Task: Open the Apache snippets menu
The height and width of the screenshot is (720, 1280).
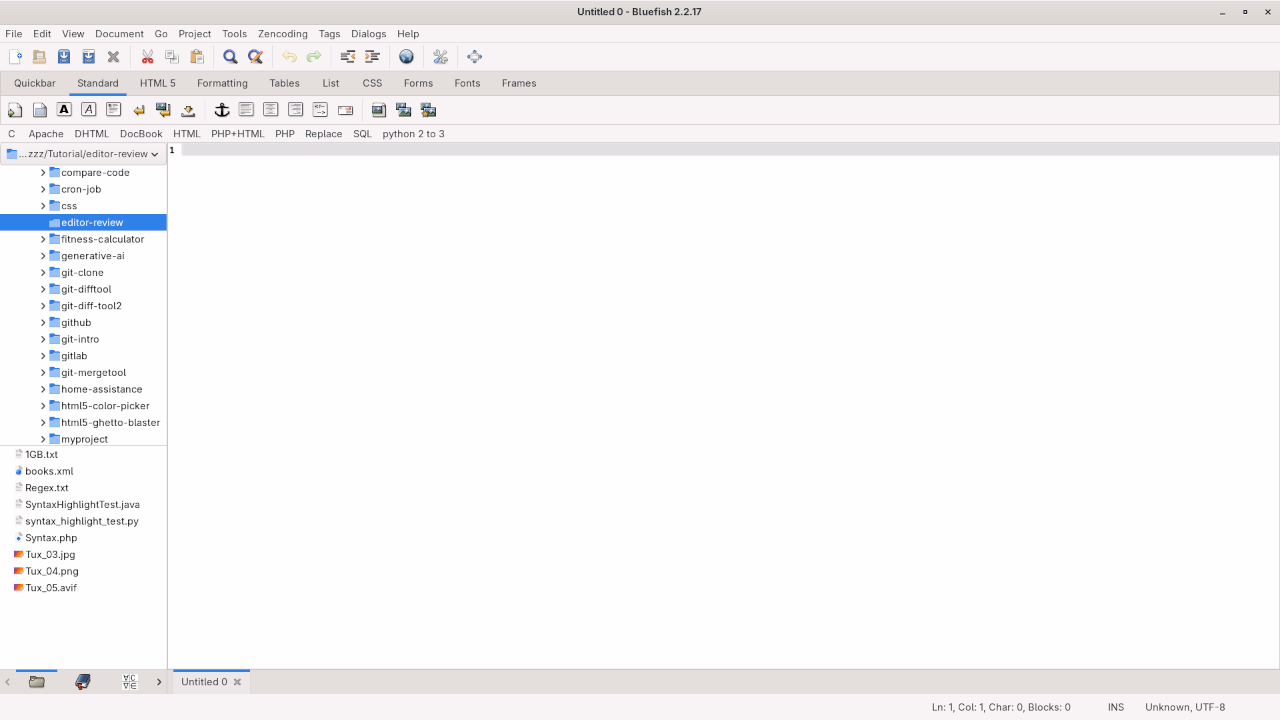Action: click(x=46, y=134)
